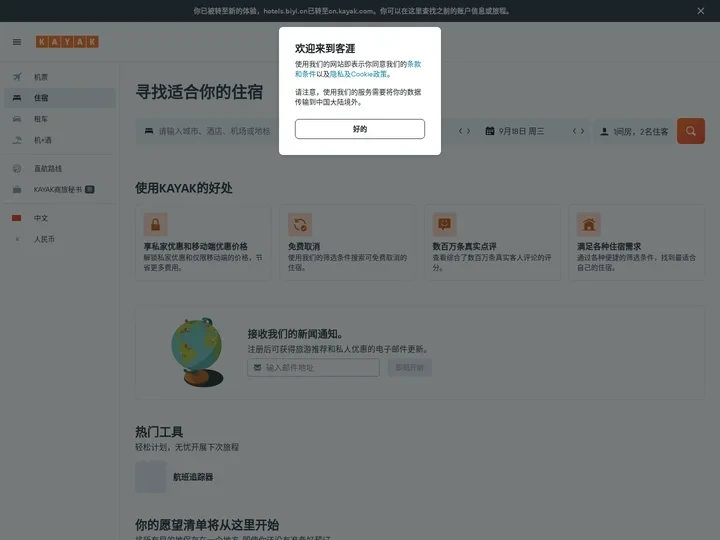Open the 航班追踪器 tool
Screen dimensions: 720x540
tap(193, 477)
